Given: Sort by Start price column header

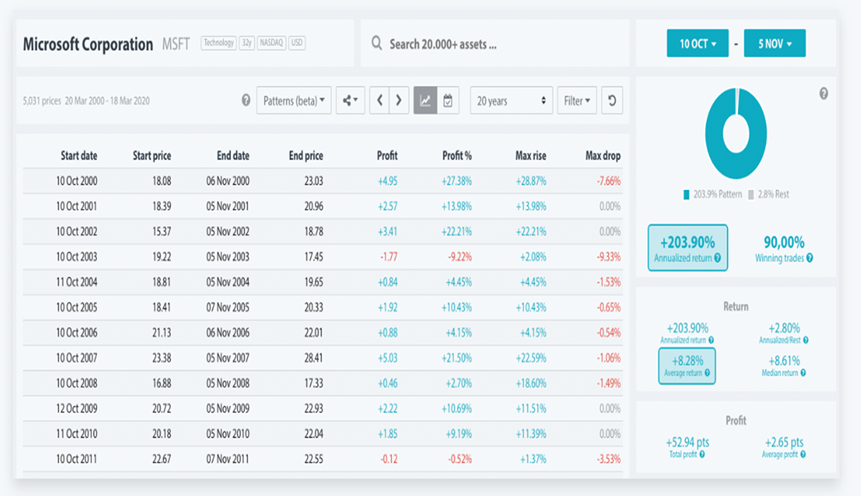Looking at the screenshot, I should [x=152, y=155].
